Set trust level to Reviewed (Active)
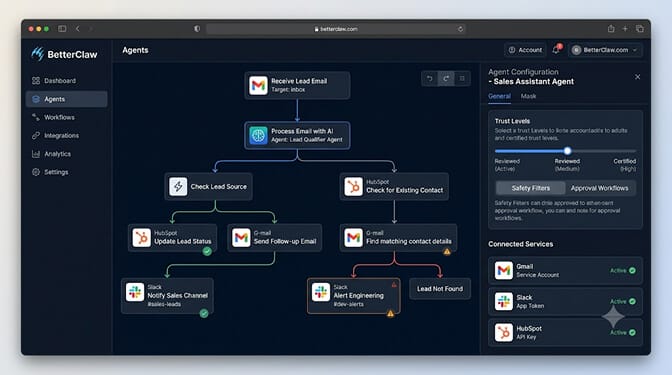This screenshot has height=375, width=672. pos(507,165)
